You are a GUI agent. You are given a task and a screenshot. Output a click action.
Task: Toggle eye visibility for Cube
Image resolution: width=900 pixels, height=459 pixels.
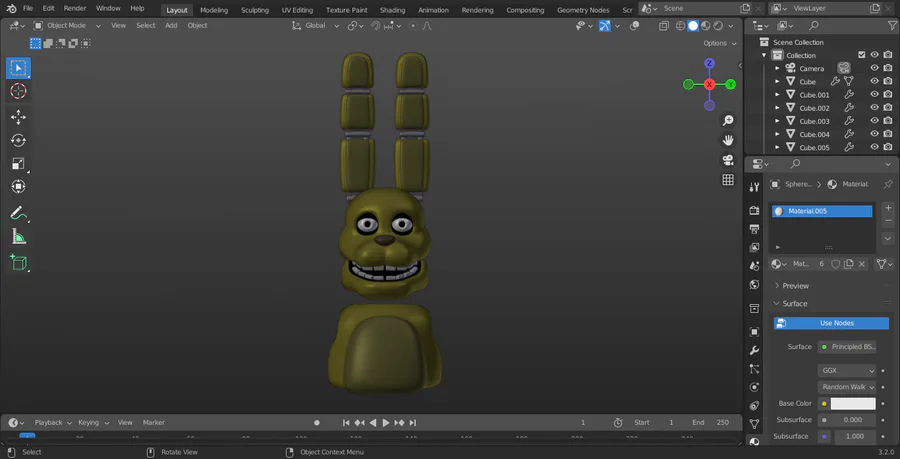click(874, 81)
